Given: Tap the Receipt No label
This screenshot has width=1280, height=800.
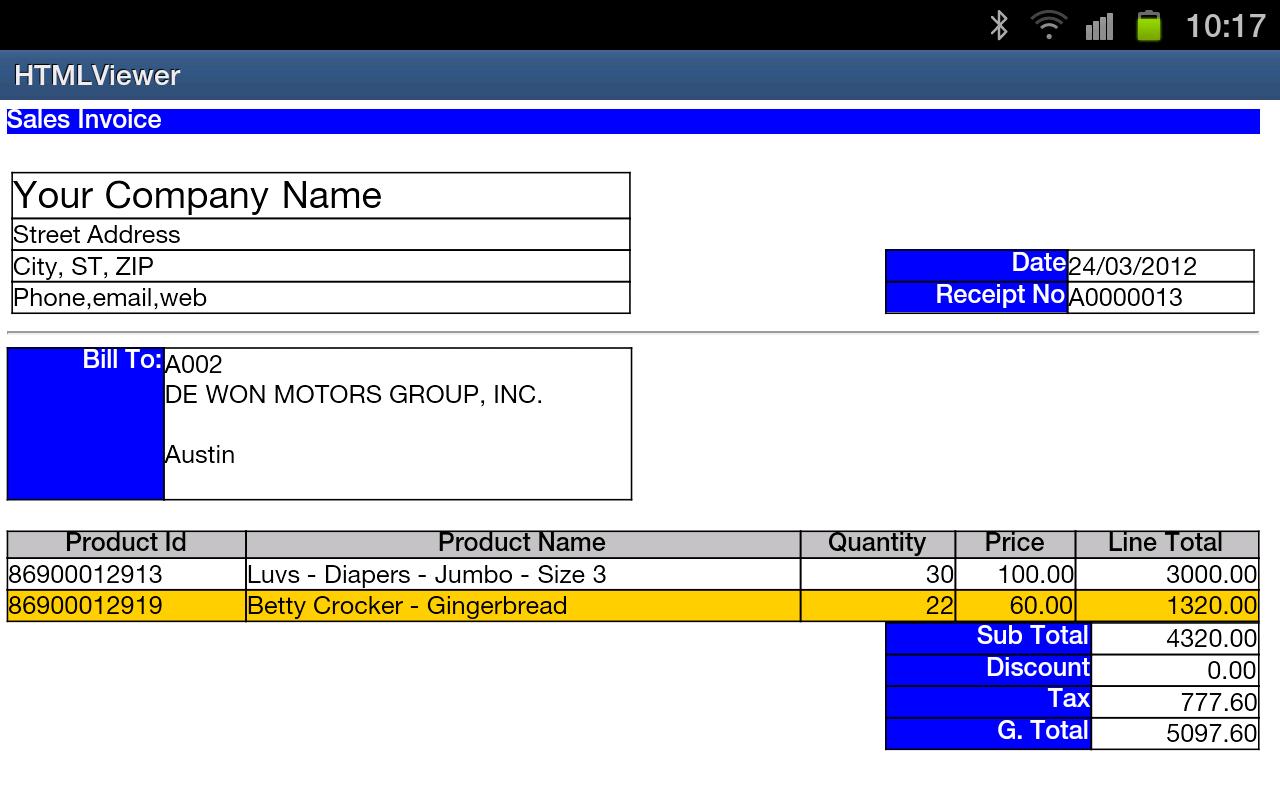Looking at the screenshot, I should (x=1000, y=295).
